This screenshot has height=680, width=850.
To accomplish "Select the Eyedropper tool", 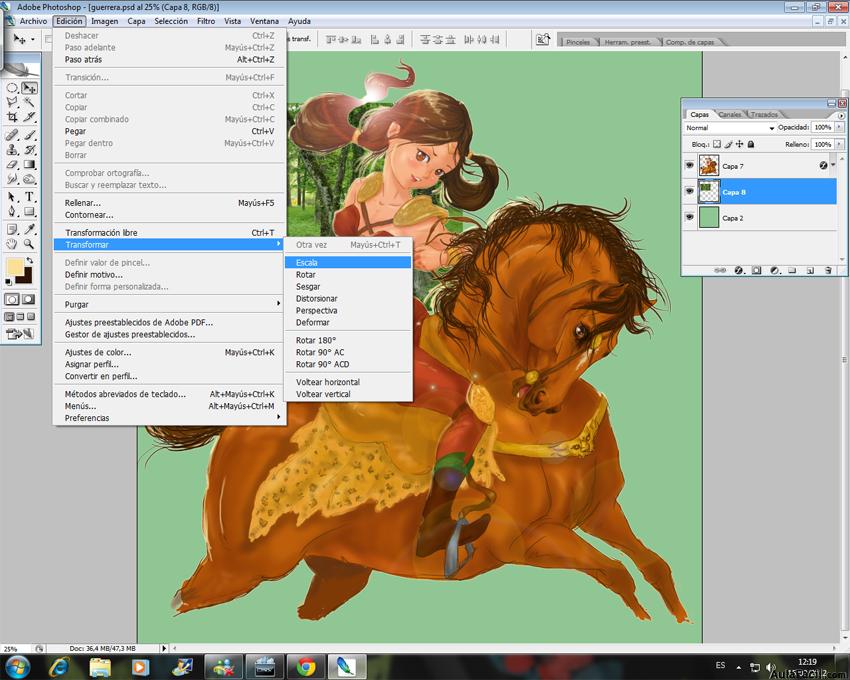I will [29, 229].
